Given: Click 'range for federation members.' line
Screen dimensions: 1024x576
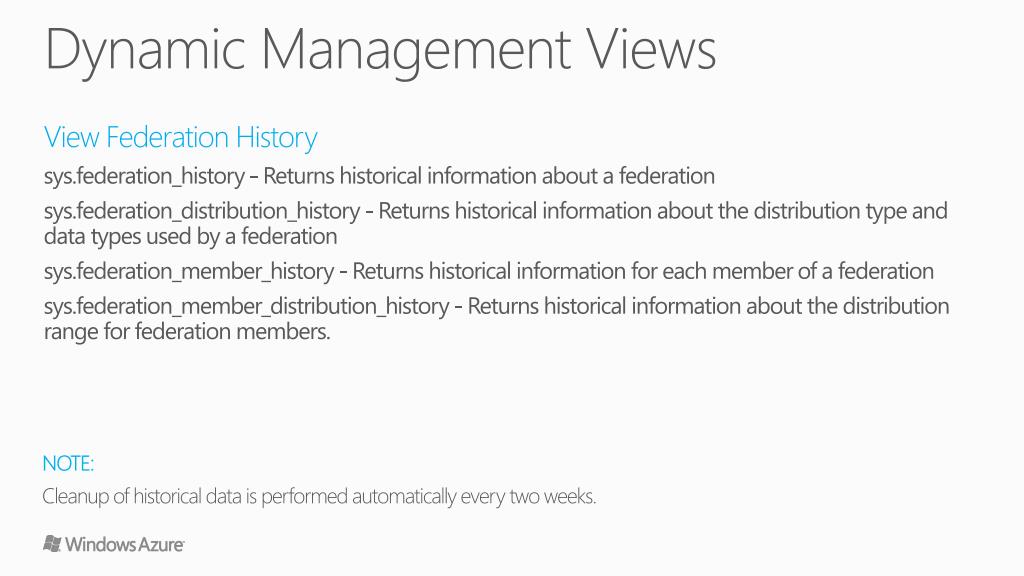Looking at the screenshot, I should [x=186, y=331].
